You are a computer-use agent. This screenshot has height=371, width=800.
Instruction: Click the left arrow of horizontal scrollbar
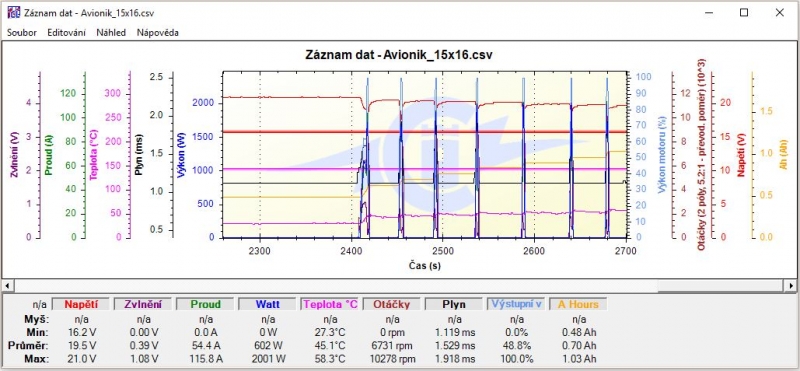[7, 285]
